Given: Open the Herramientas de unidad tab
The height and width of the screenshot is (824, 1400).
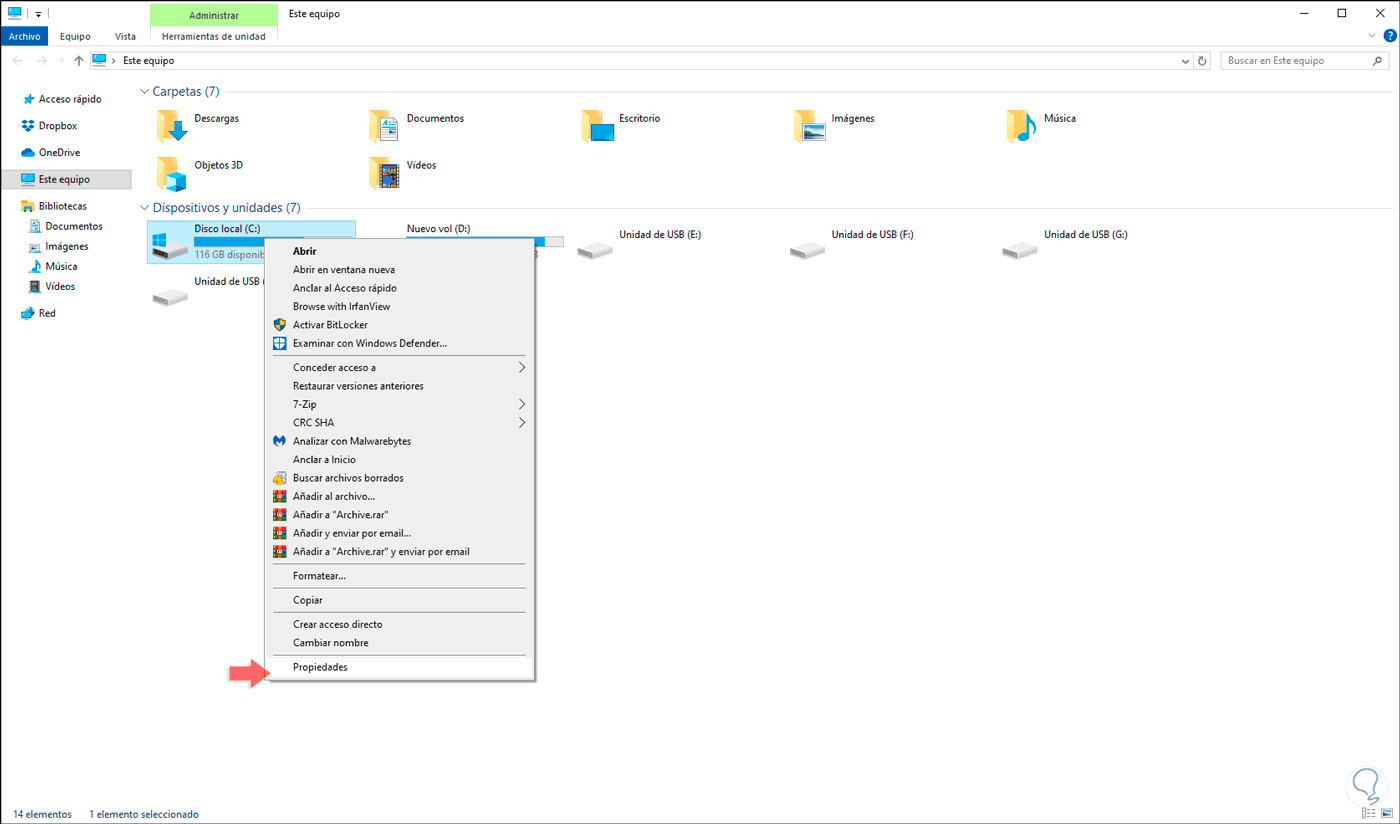Looking at the screenshot, I should 214,36.
